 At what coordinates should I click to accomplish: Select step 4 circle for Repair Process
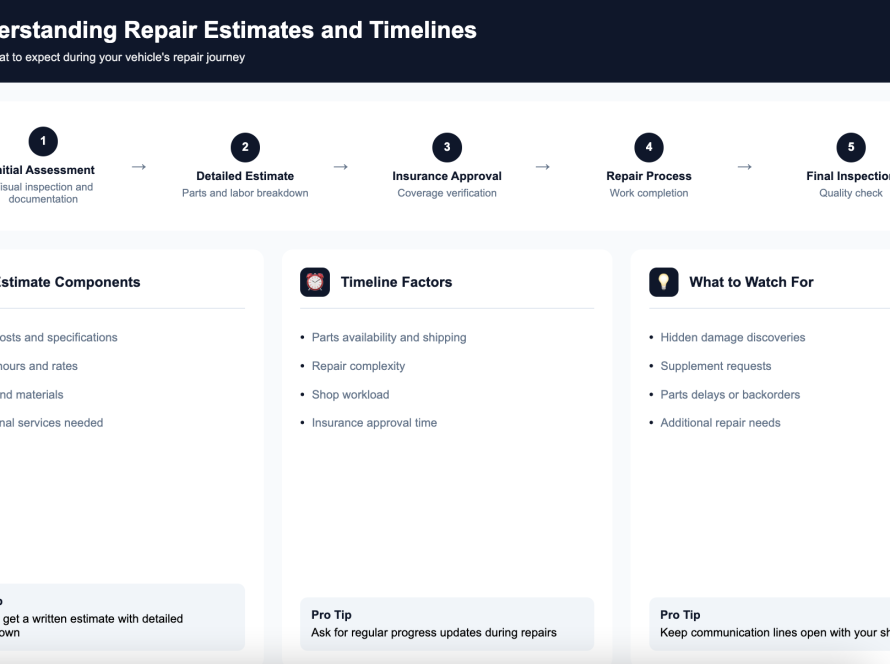point(648,146)
